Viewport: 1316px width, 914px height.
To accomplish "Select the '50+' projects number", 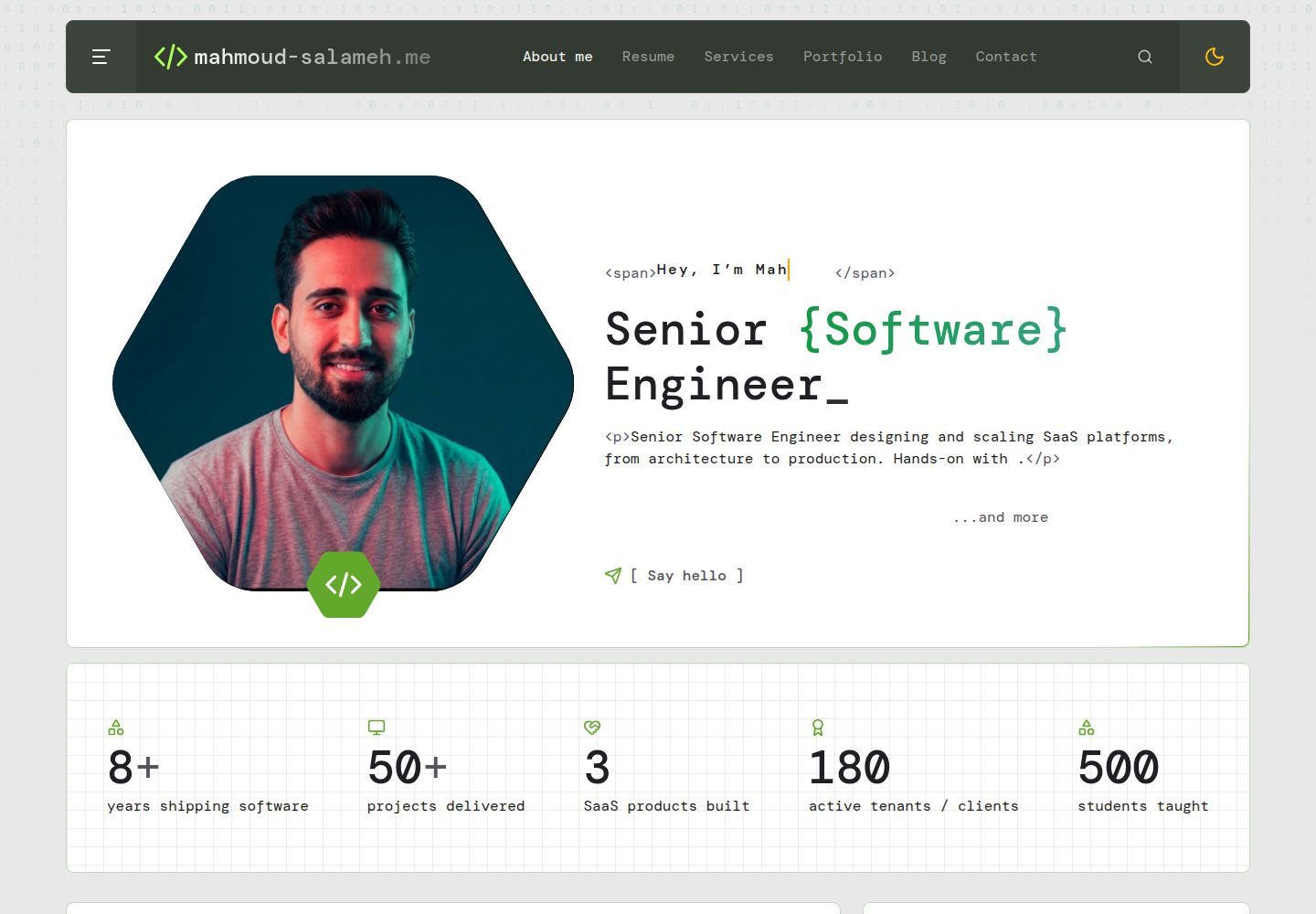I will (x=408, y=767).
